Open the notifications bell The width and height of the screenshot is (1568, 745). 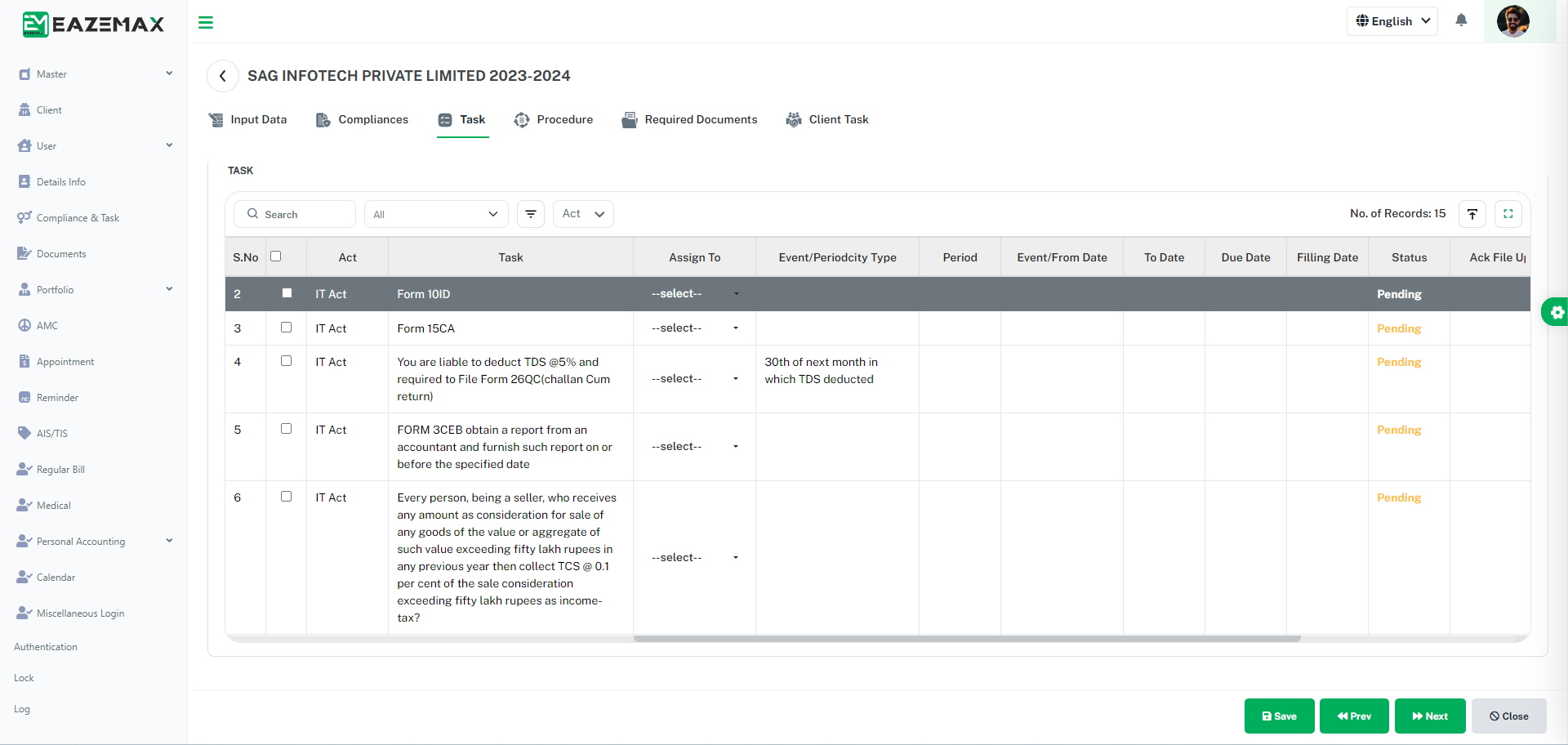[1461, 20]
